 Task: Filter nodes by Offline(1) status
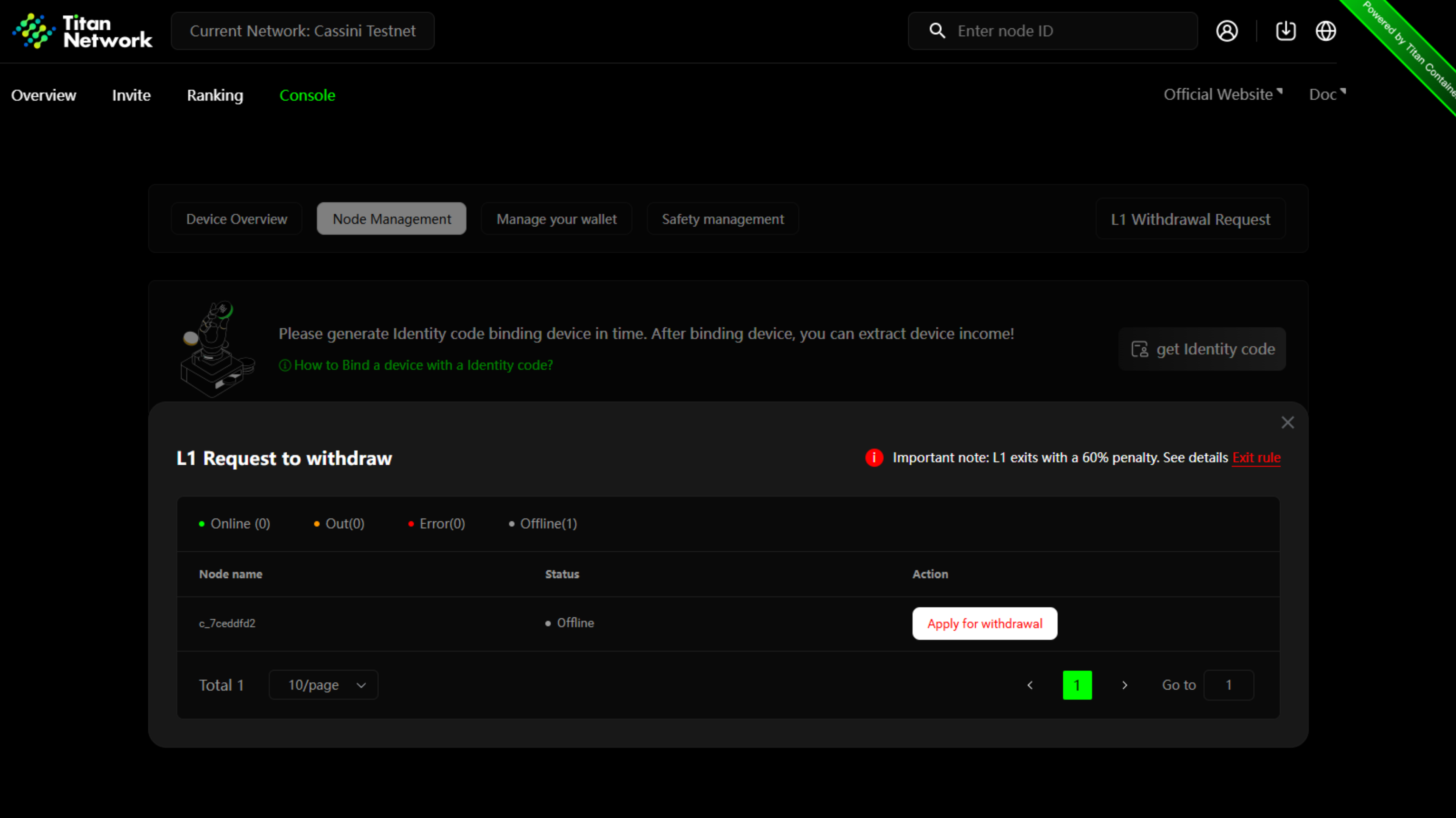(543, 524)
